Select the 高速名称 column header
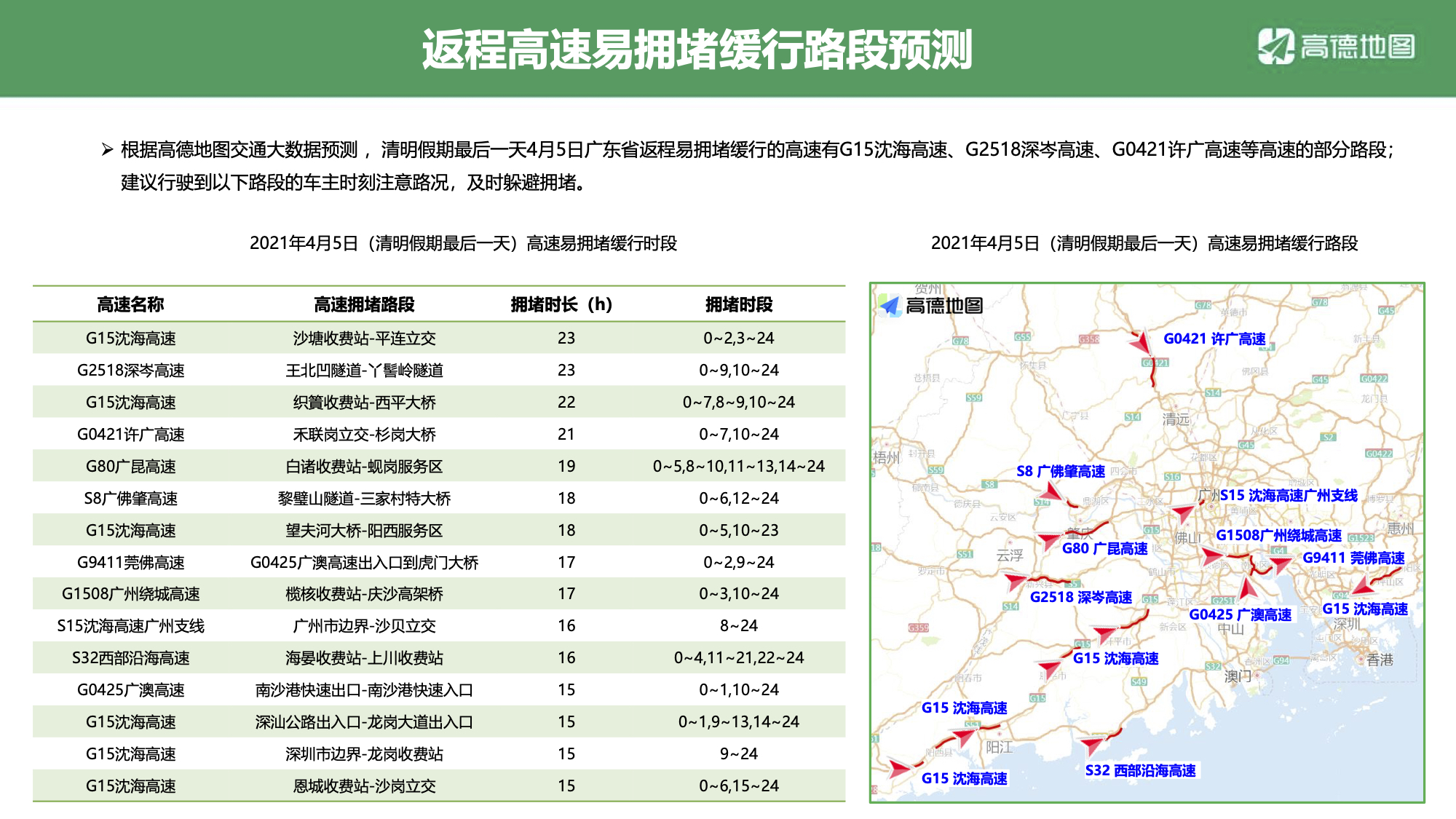This screenshot has width=1456, height=819. 130,304
